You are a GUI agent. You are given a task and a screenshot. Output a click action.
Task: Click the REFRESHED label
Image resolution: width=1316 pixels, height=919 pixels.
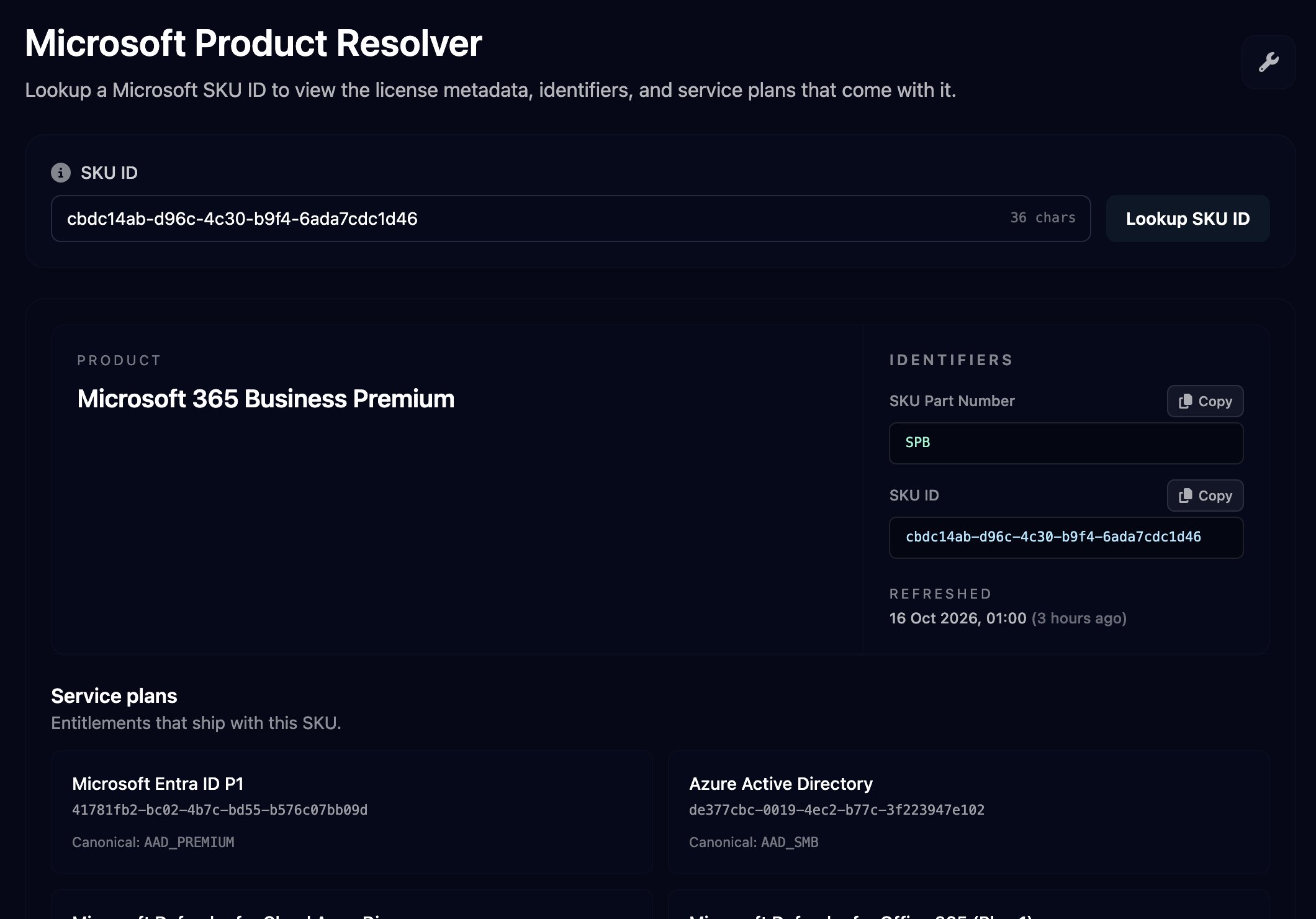point(940,594)
